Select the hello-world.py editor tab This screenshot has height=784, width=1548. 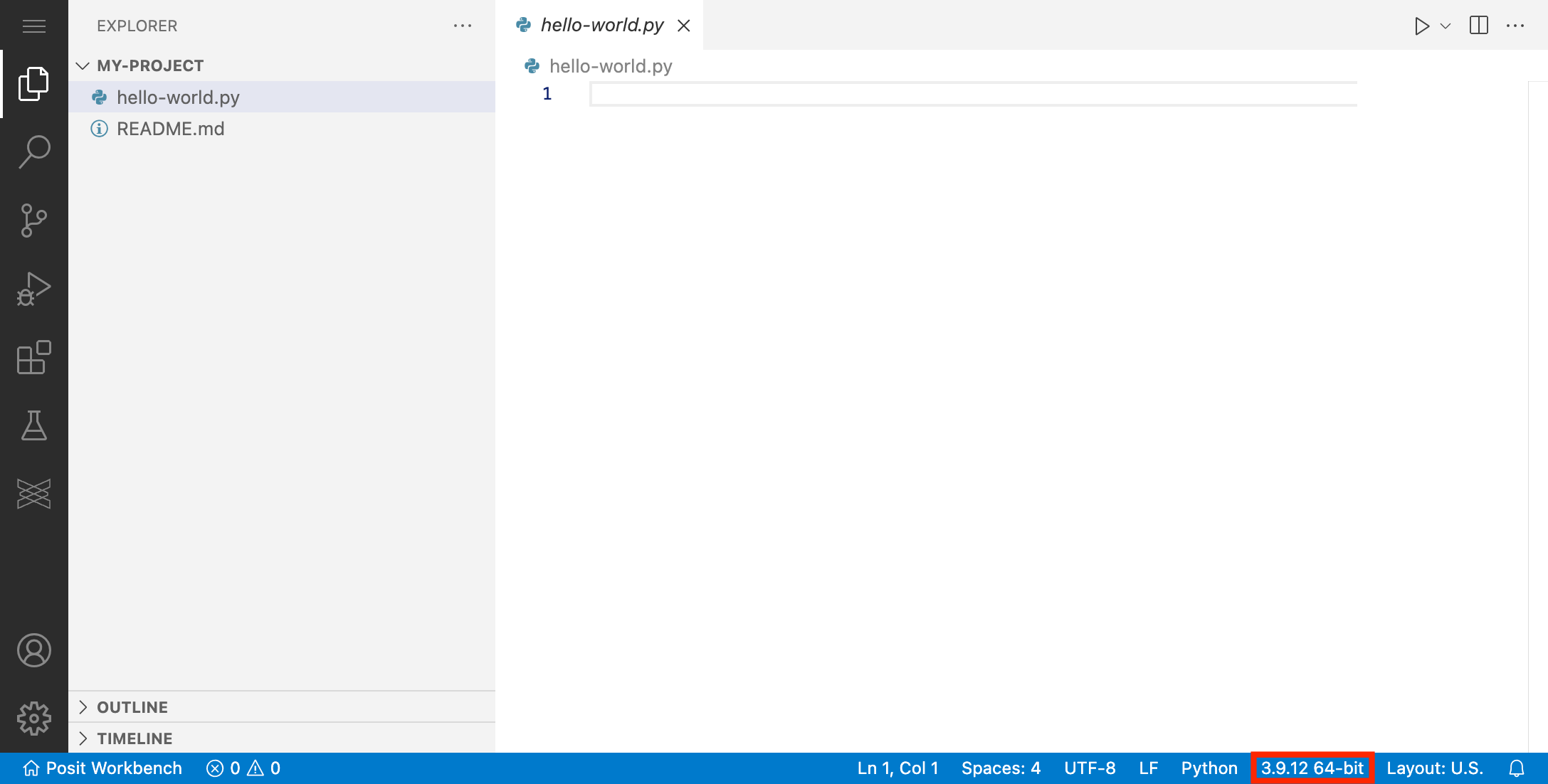click(x=601, y=24)
